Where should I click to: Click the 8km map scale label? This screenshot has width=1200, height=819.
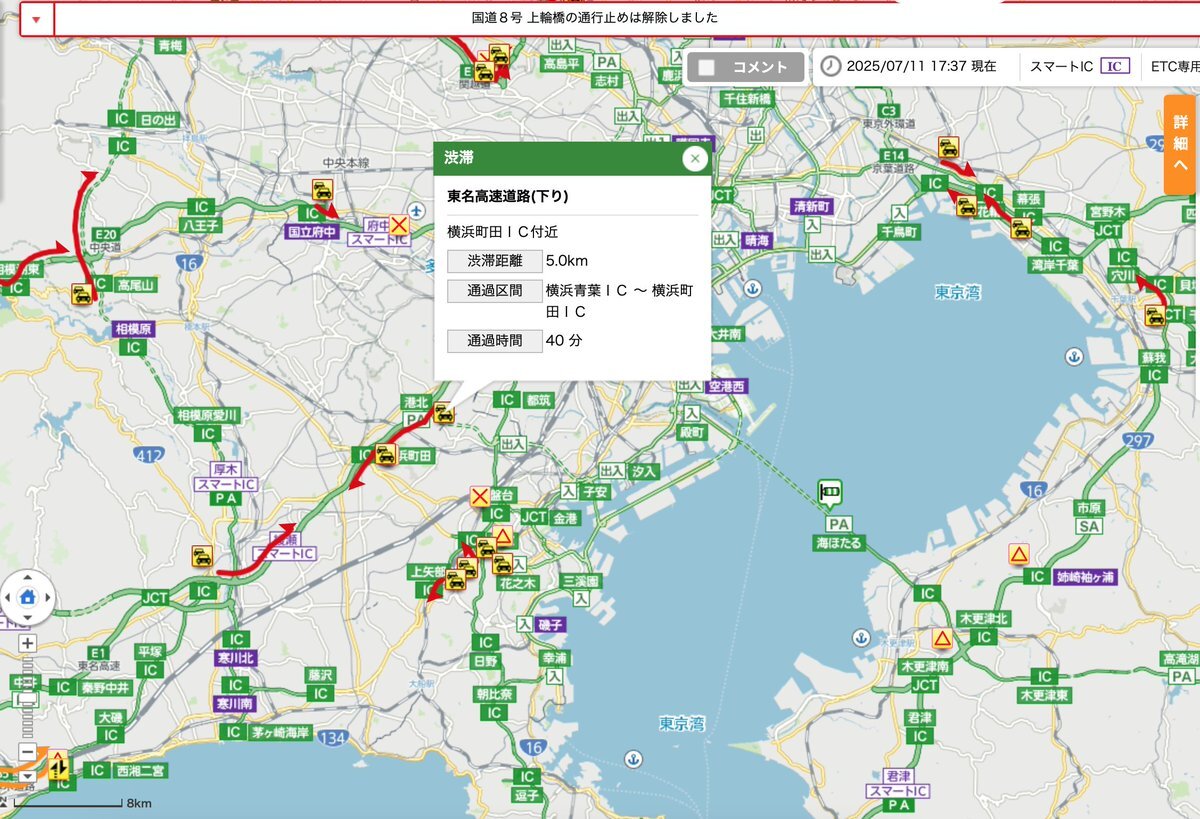point(138,803)
